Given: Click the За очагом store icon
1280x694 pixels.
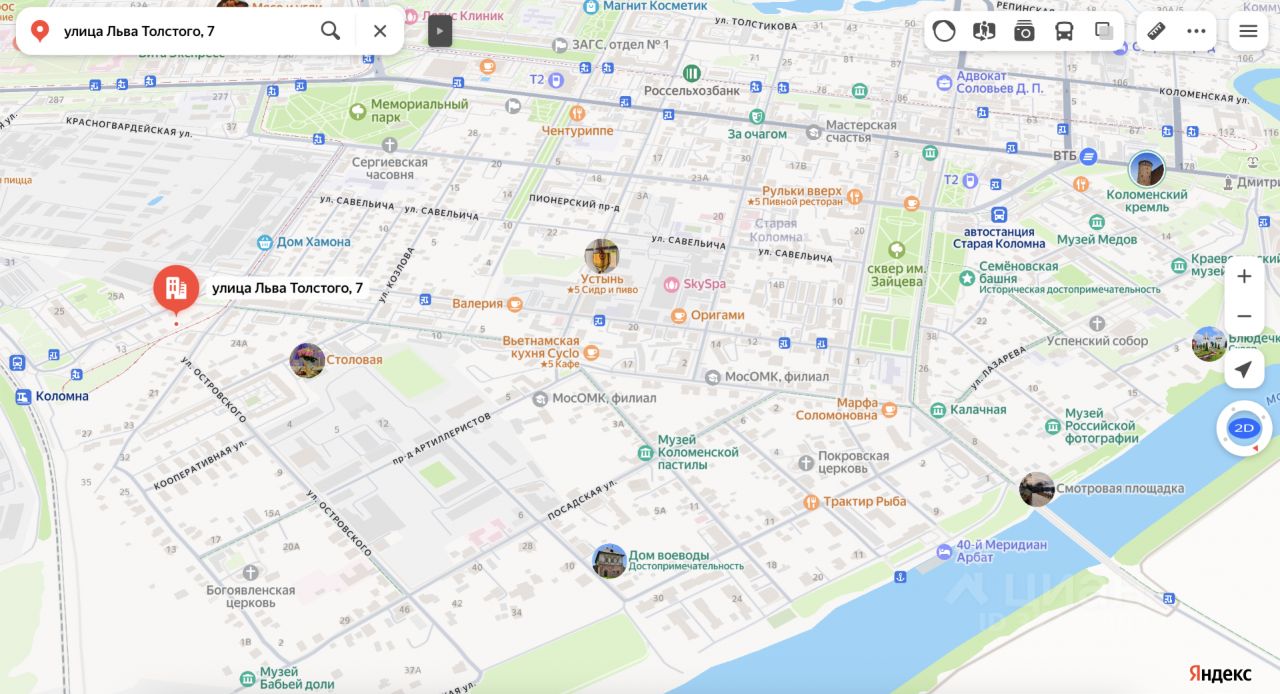Looking at the screenshot, I should coord(757,116).
